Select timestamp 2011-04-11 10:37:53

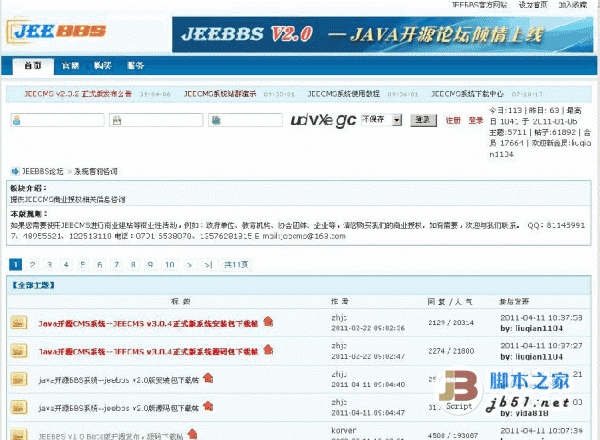coord(541,318)
